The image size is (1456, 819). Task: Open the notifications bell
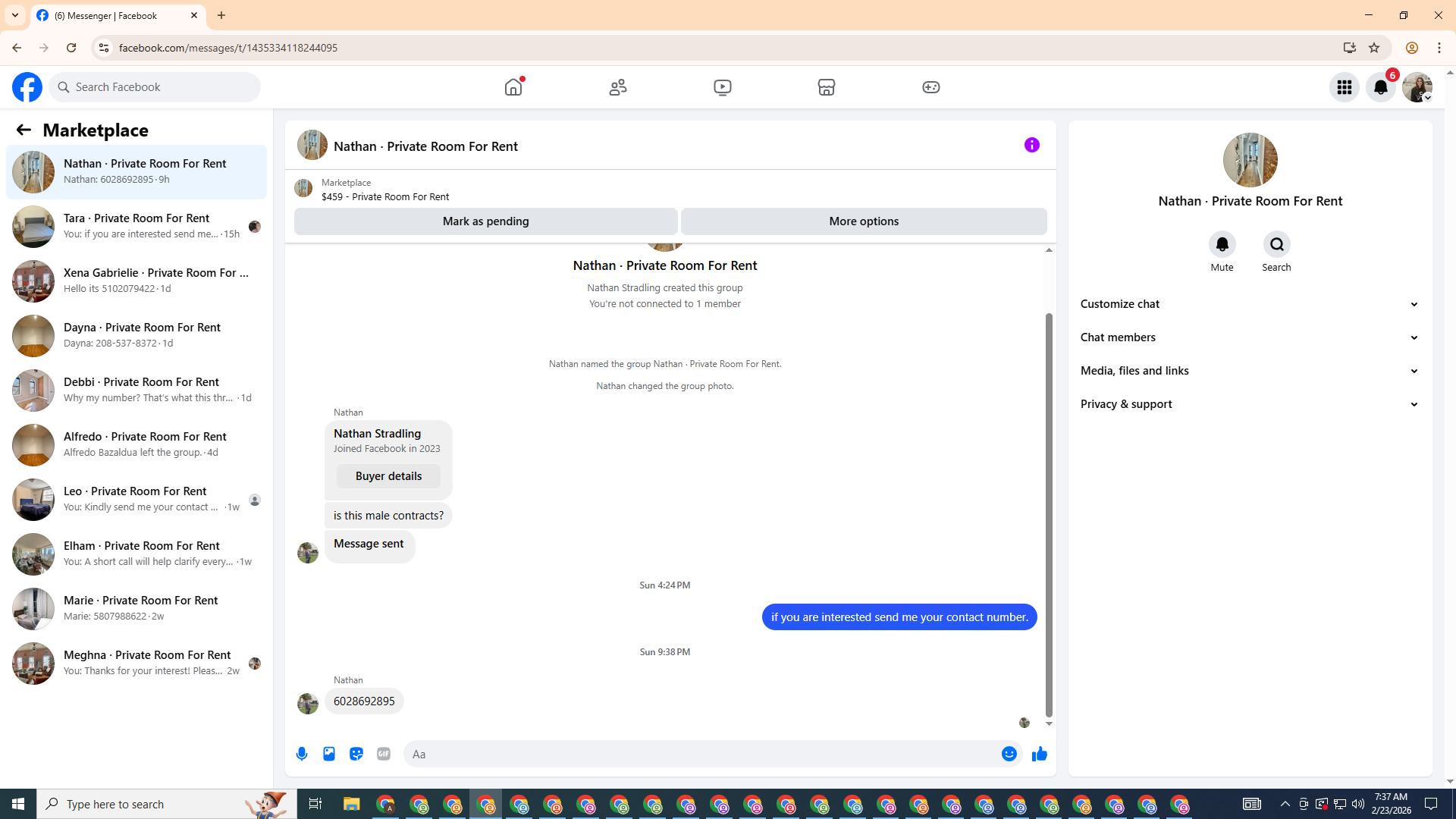coord(1381,87)
